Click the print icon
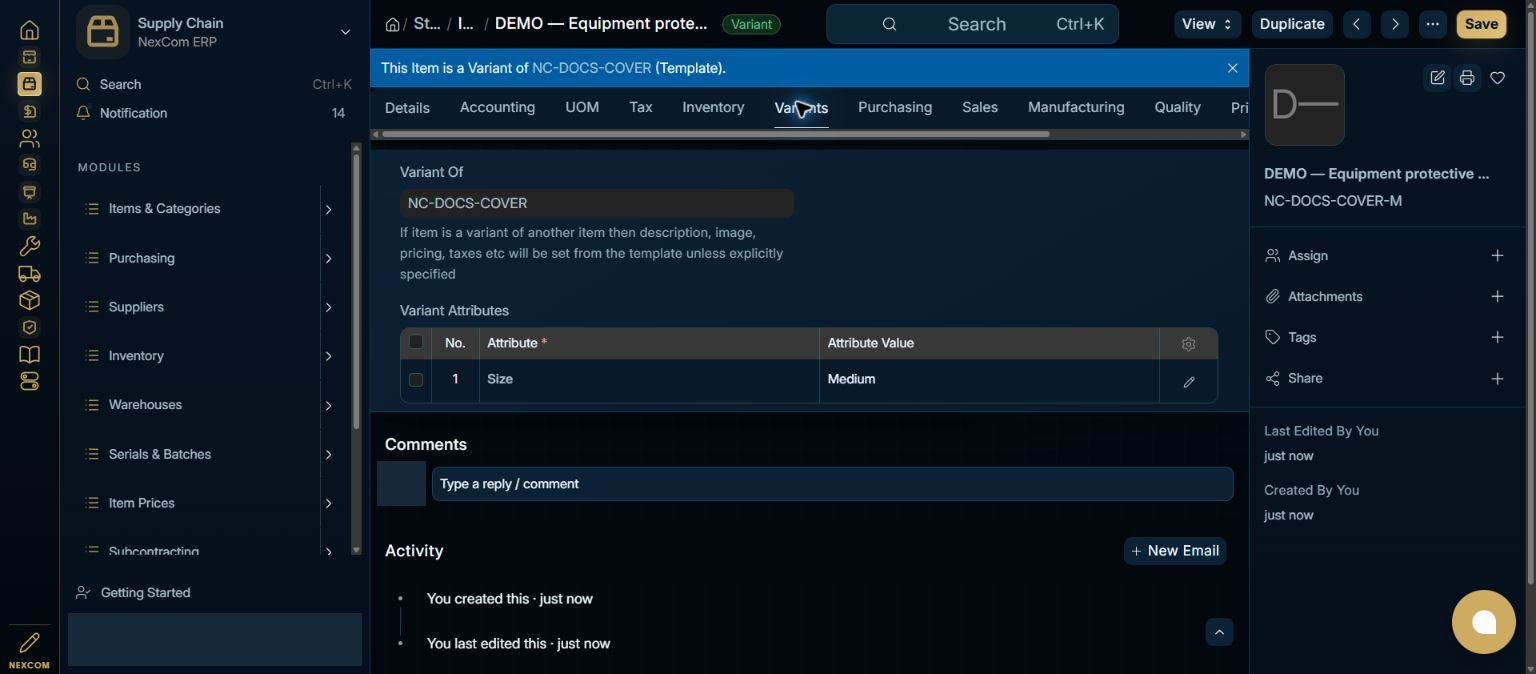This screenshot has width=1536, height=674. pos(1467,78)
